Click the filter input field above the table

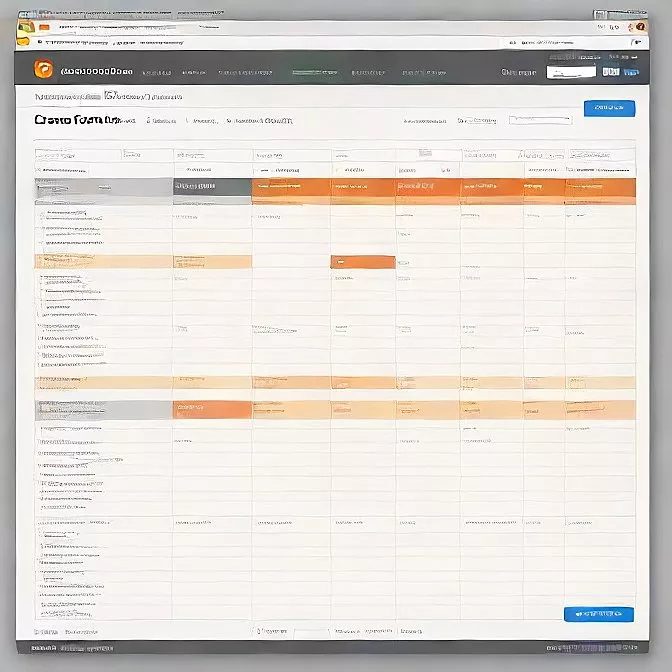click(540, 120)
